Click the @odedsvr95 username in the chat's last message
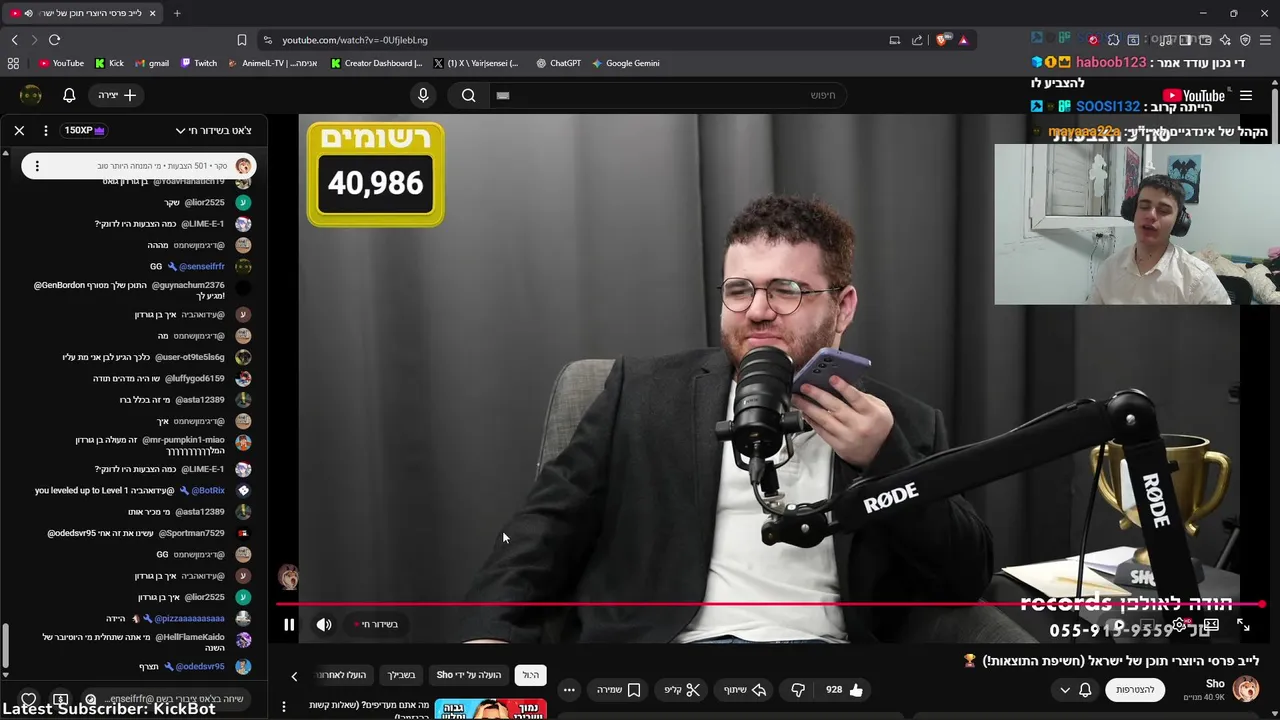The width and height of the screenshot is (1280, 720). click(200, 666)
